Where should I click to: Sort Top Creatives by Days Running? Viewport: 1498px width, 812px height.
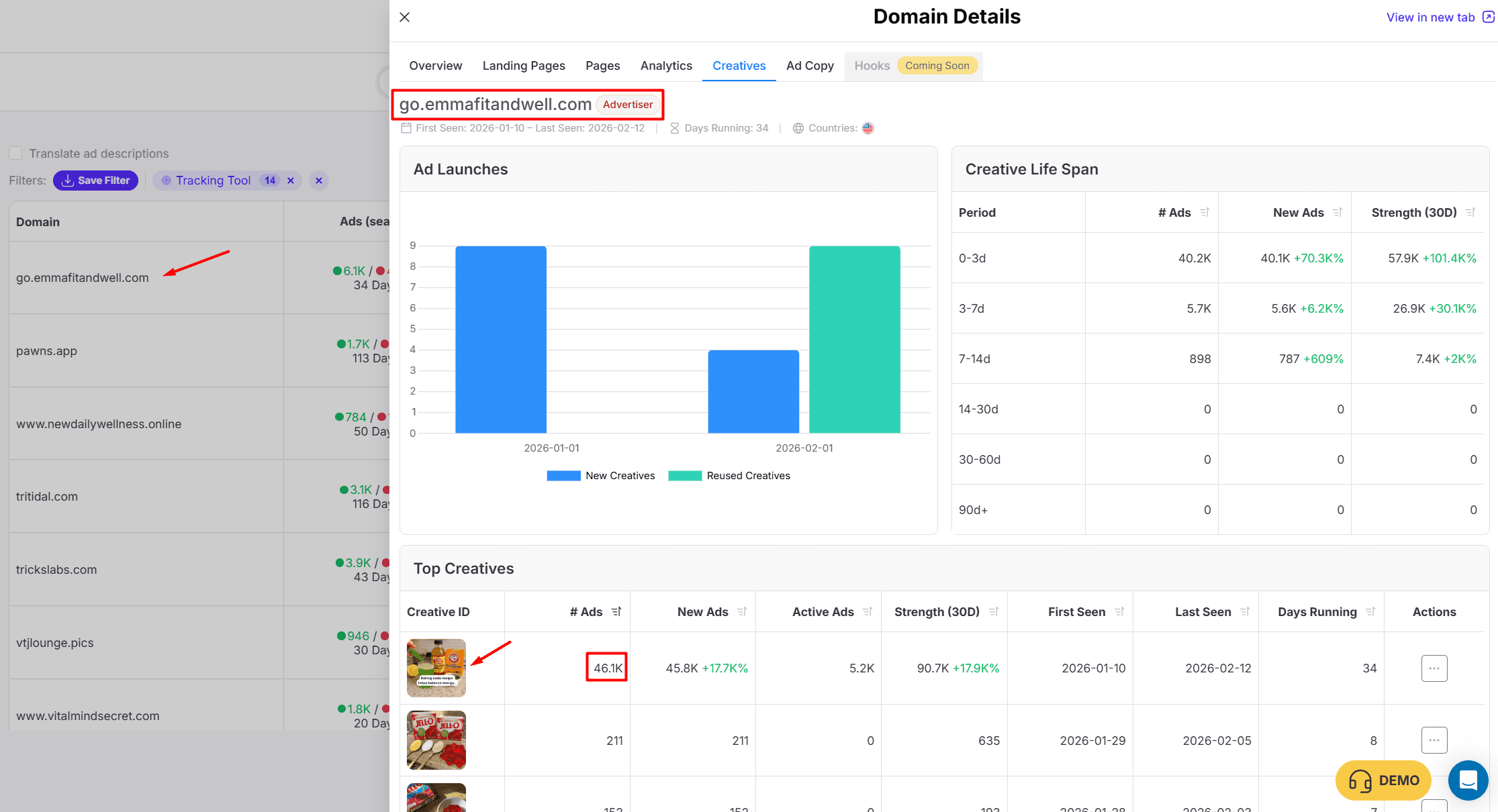(x=1370, y=612)
